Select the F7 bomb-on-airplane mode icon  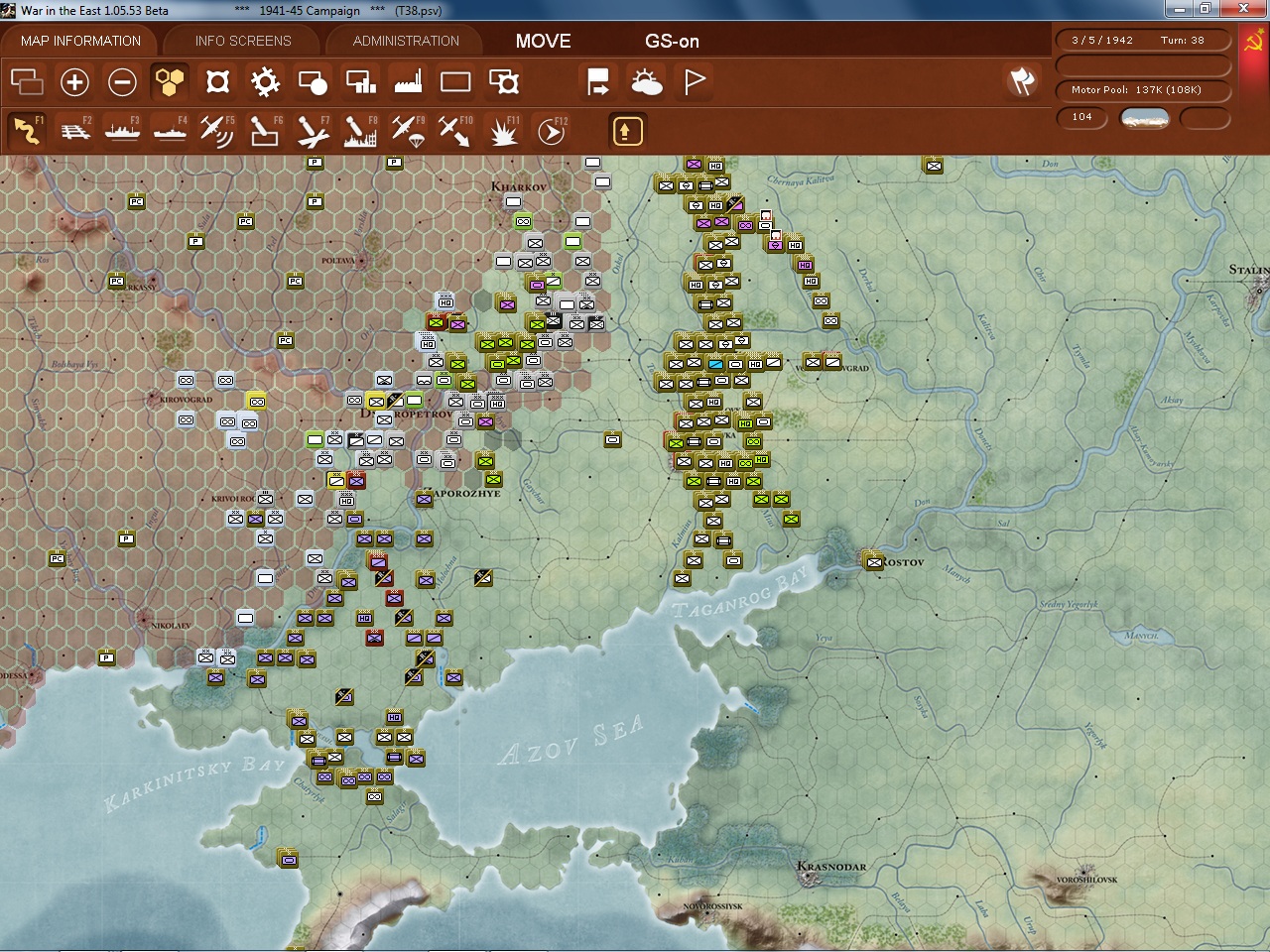[x=313, y=130]
